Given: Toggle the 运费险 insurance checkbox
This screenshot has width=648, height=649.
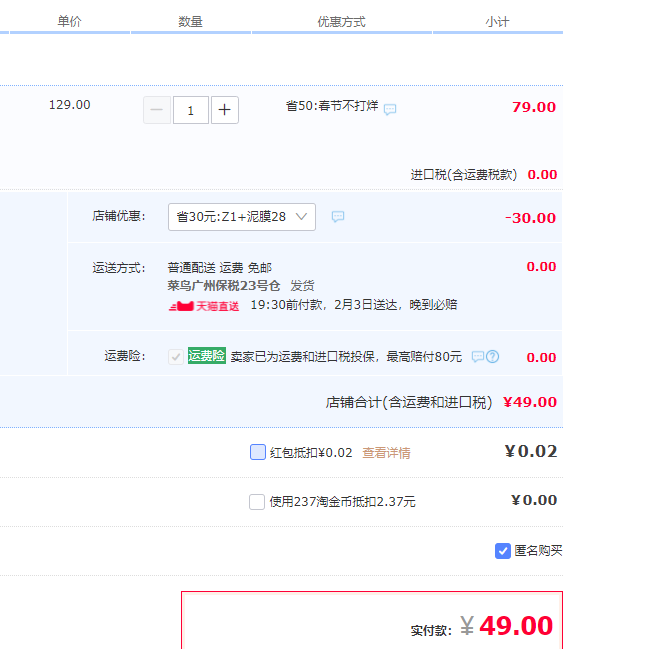Looking at the screenshot, I should point(176,357).
